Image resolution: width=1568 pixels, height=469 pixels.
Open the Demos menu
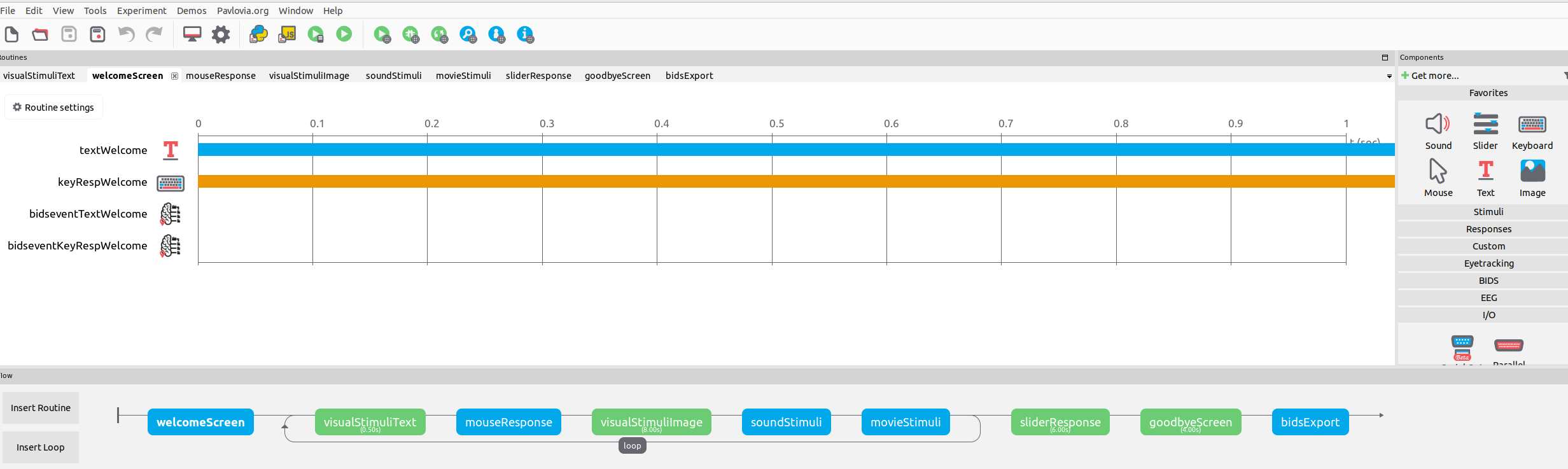click(x=192, y=11)
